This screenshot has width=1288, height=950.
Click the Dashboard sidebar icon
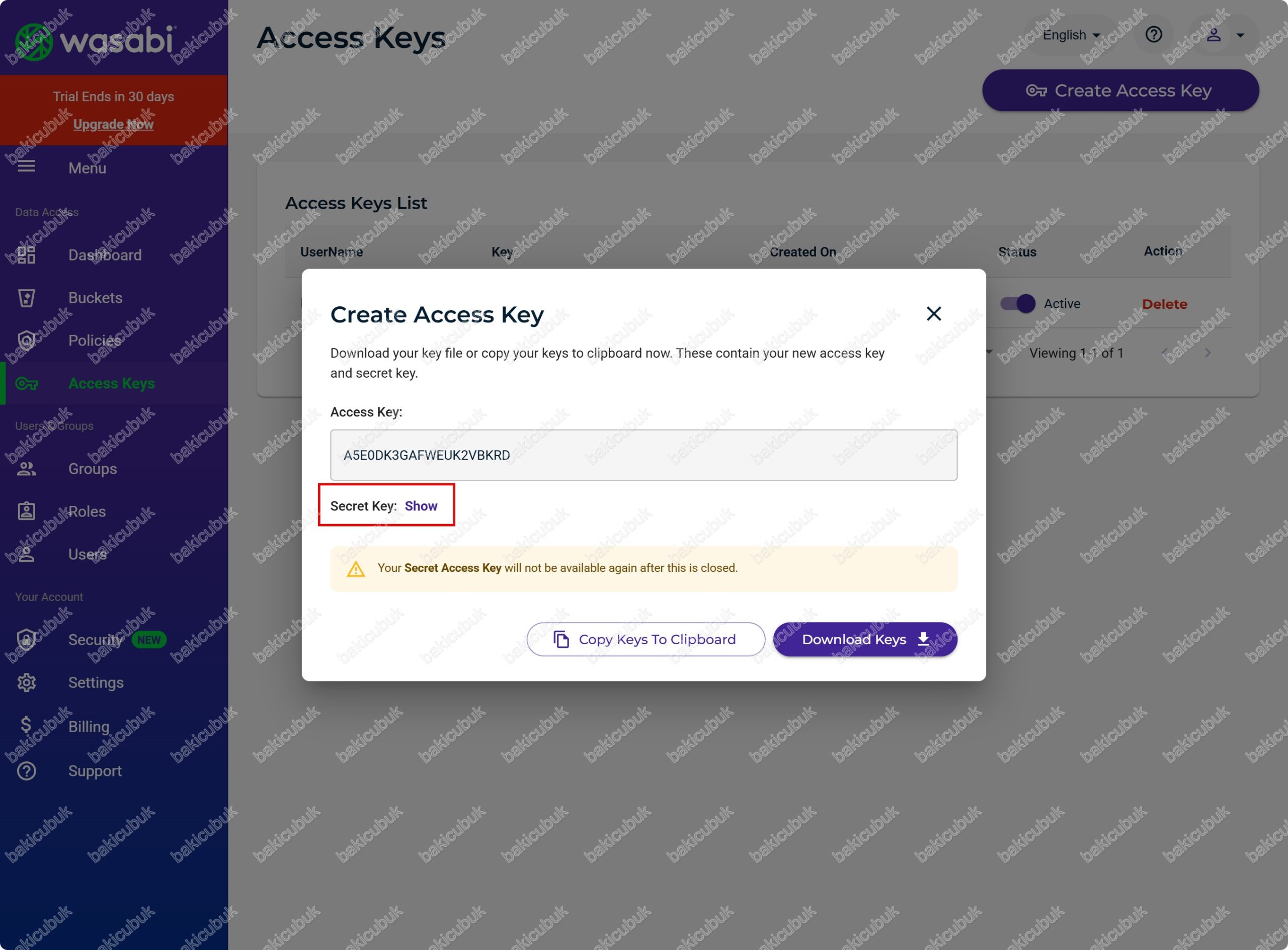coord(27,255)
